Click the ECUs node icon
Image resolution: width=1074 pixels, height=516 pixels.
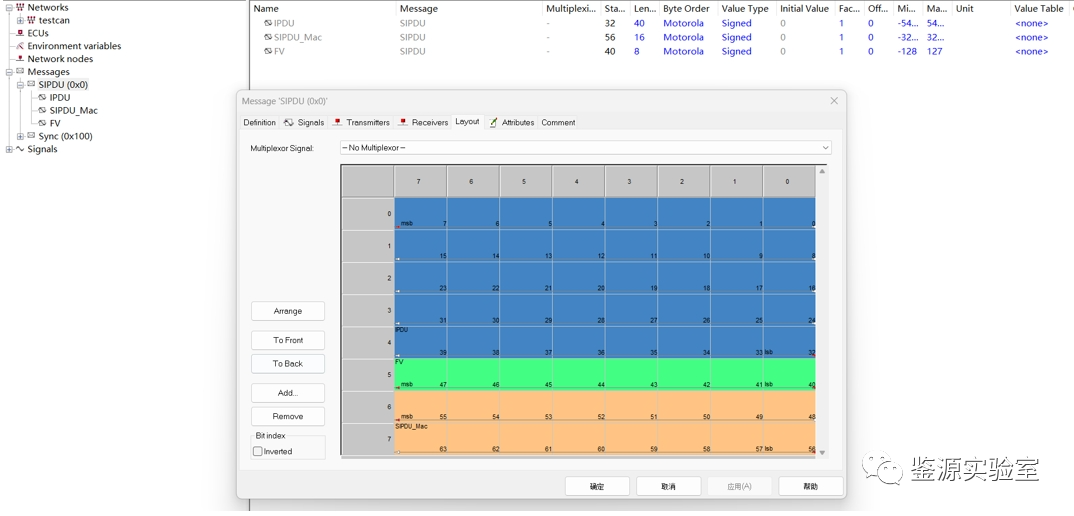(x=20, y=33)
